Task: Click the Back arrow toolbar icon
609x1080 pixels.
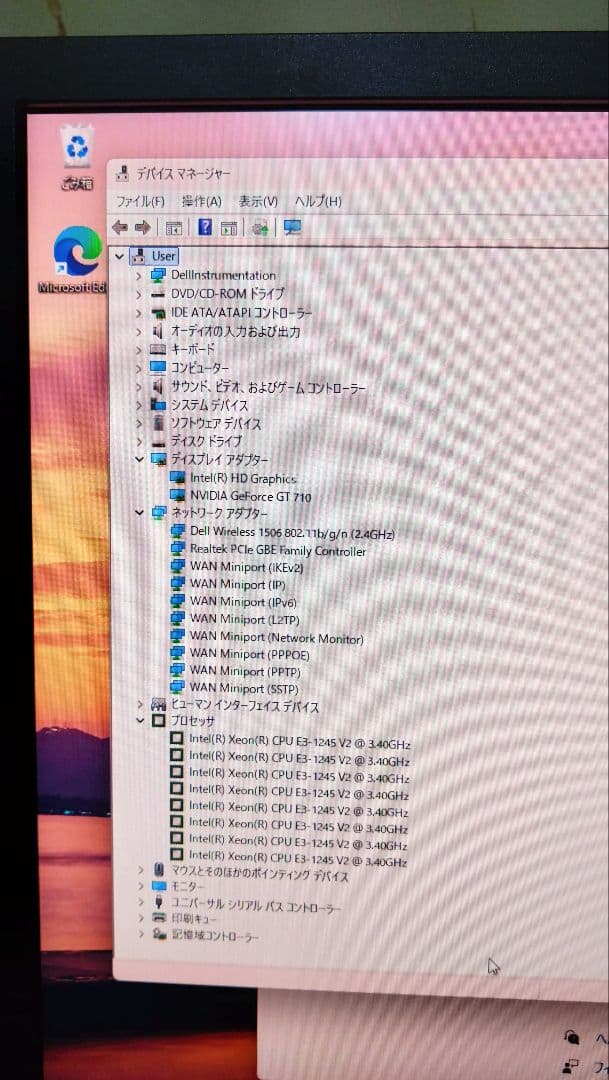Action: pos(120,227)
